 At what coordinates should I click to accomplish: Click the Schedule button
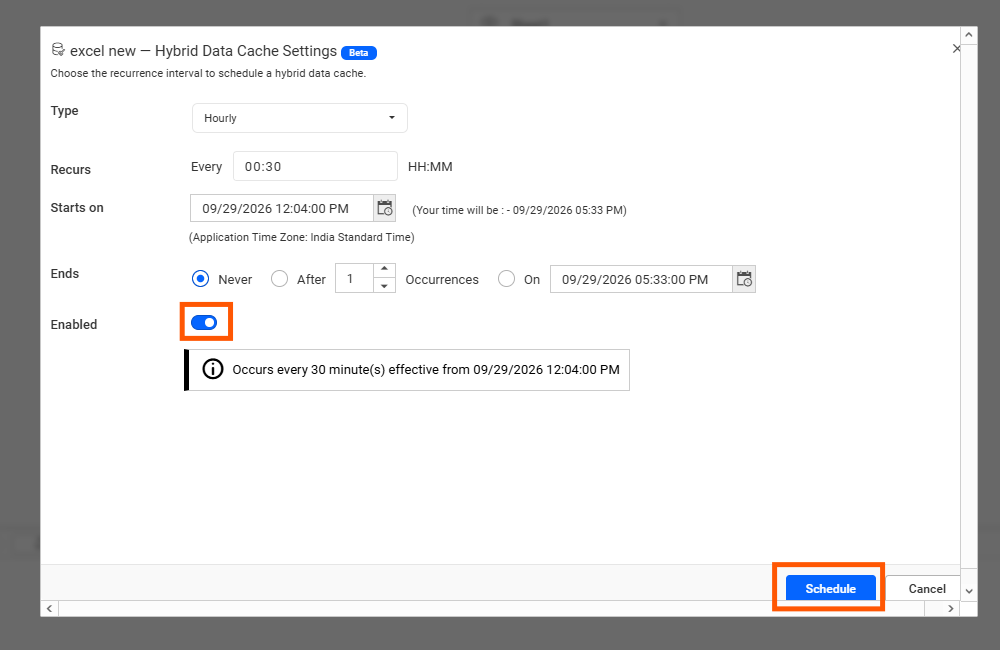830,588
